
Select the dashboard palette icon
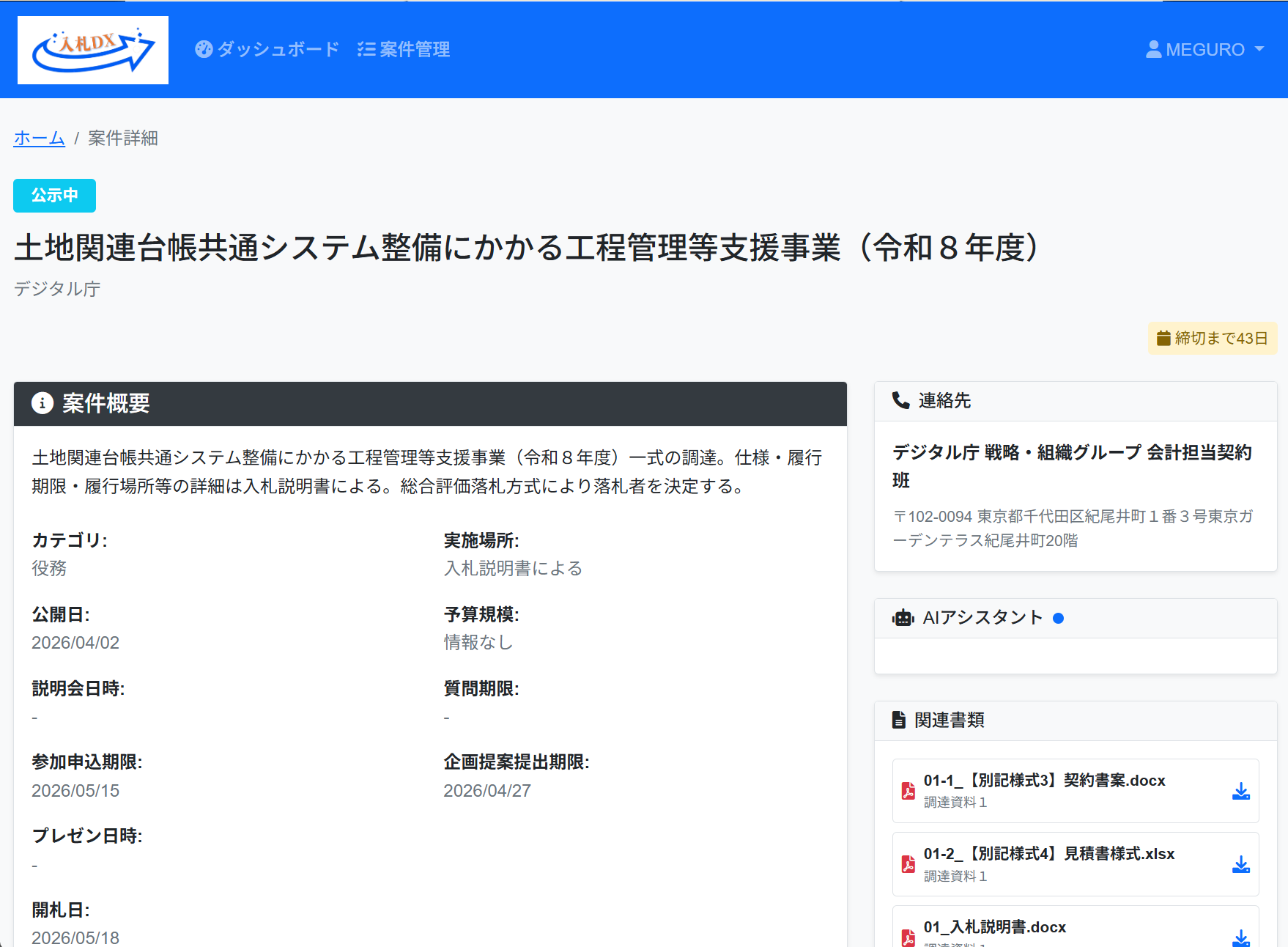click(x=203, y=49)
